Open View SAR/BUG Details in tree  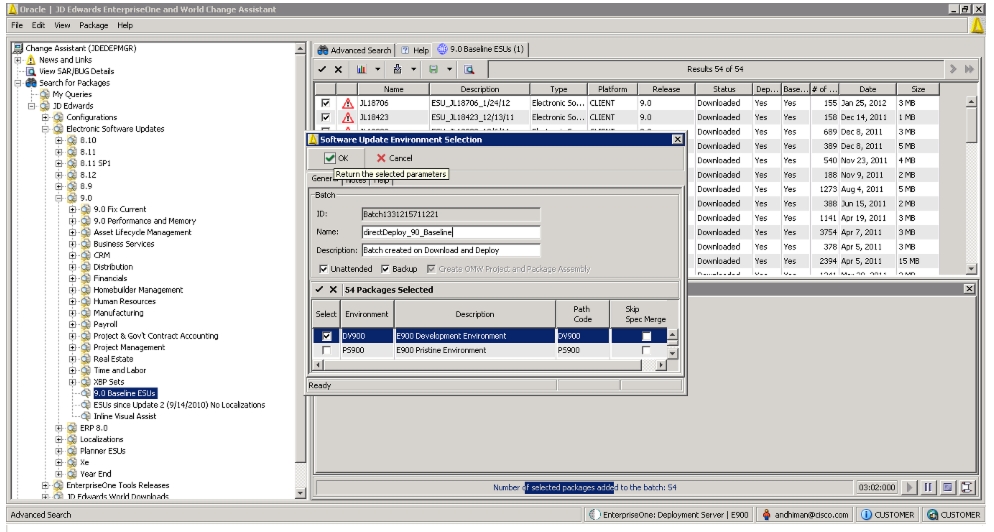pyautogui.click(x=76, y=71)
